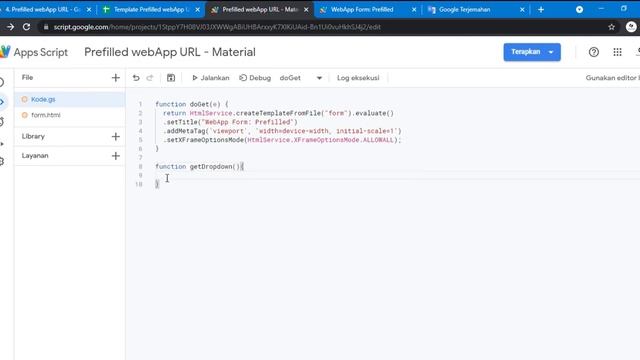Image resolution: width=640 pixels, height=360 pixels.
Task: Add a new file with plus icon
Action: [x=116, y=78]
